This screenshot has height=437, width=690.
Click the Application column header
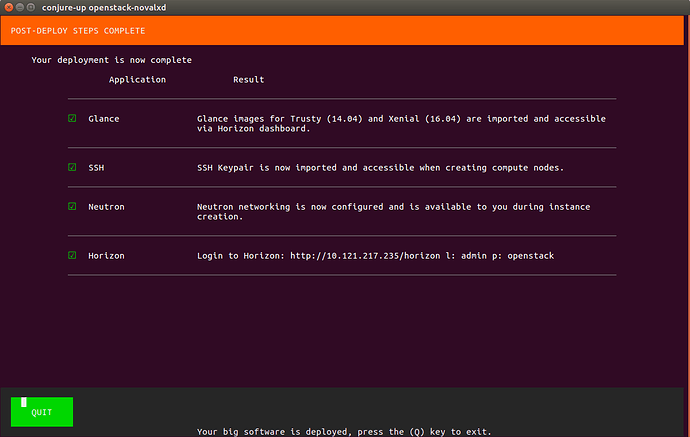coord(137,80)
